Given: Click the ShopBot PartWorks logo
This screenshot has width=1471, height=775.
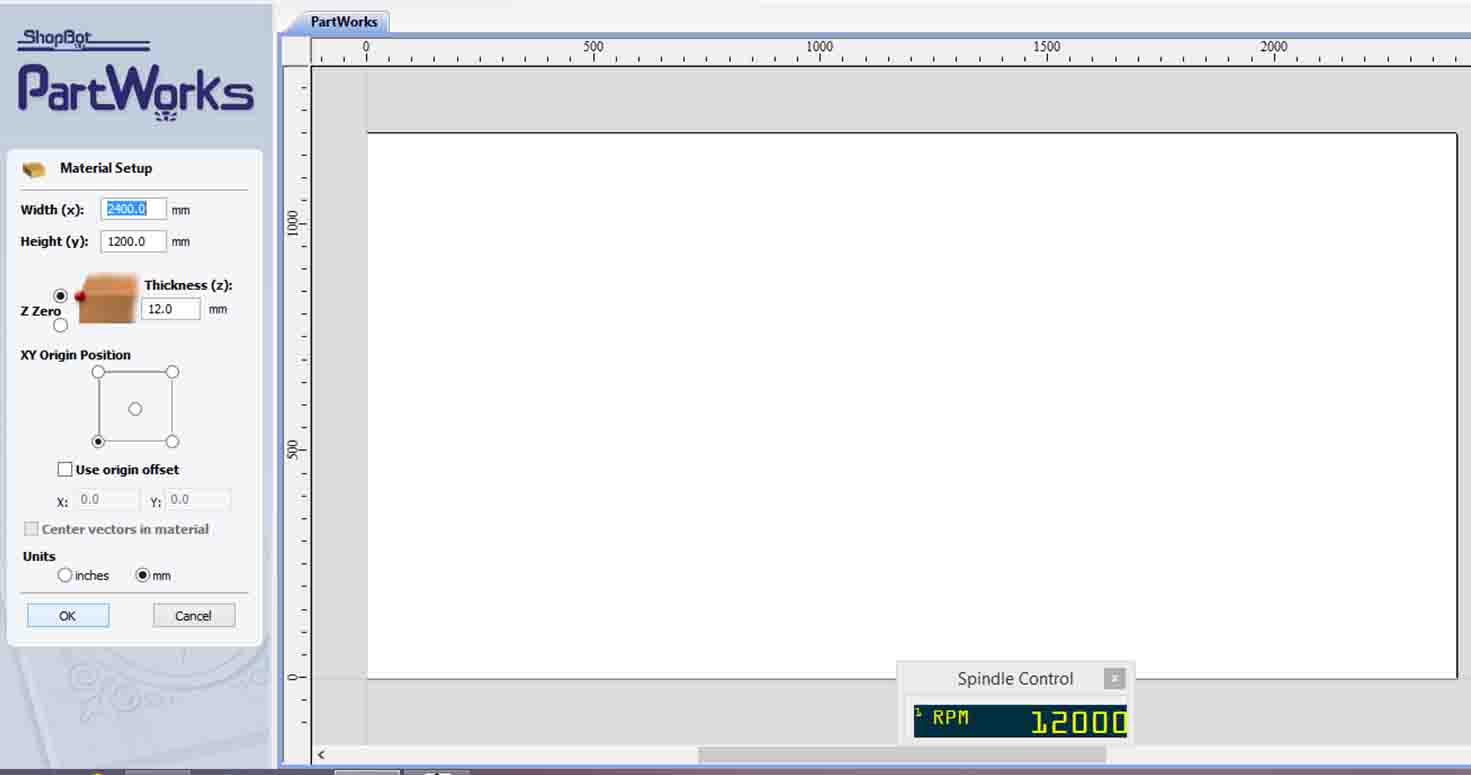Looking at the screenshot, I should click(x=135, y=76).
